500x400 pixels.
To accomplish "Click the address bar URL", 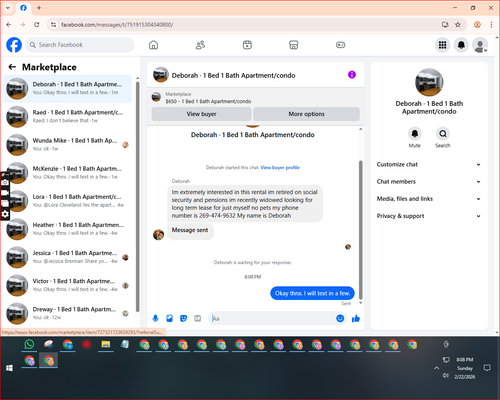I will pyautogui.click(x=117, y=25).
